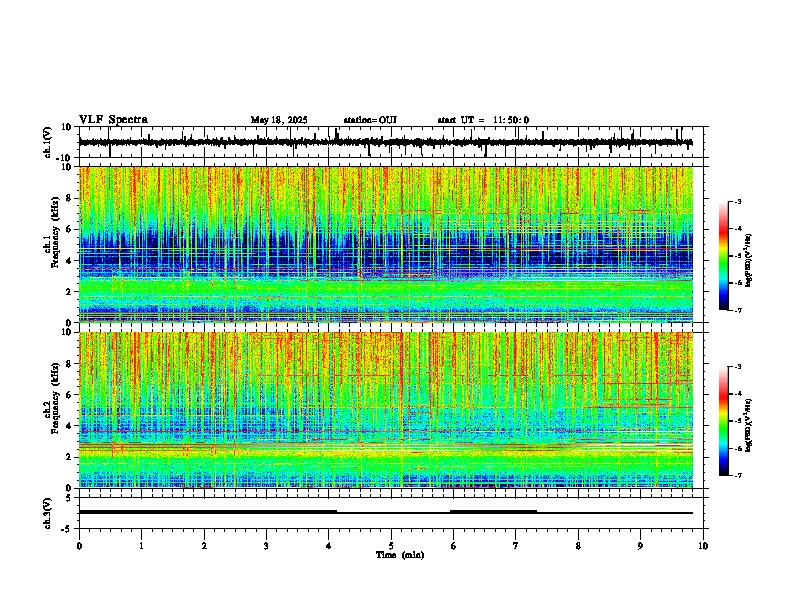
Task: Click the color scale bar beside ch.1 spectrogram
Action: pos(723,256)
